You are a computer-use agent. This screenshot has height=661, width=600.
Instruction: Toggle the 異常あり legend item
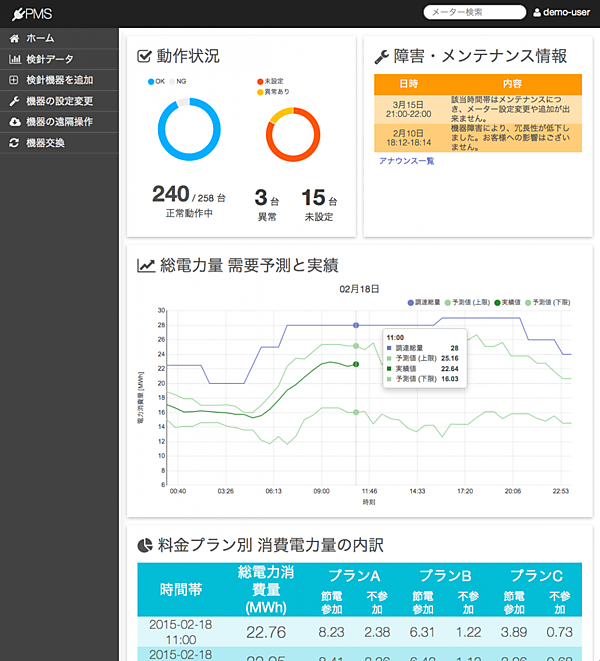click(x=275, y=91)
